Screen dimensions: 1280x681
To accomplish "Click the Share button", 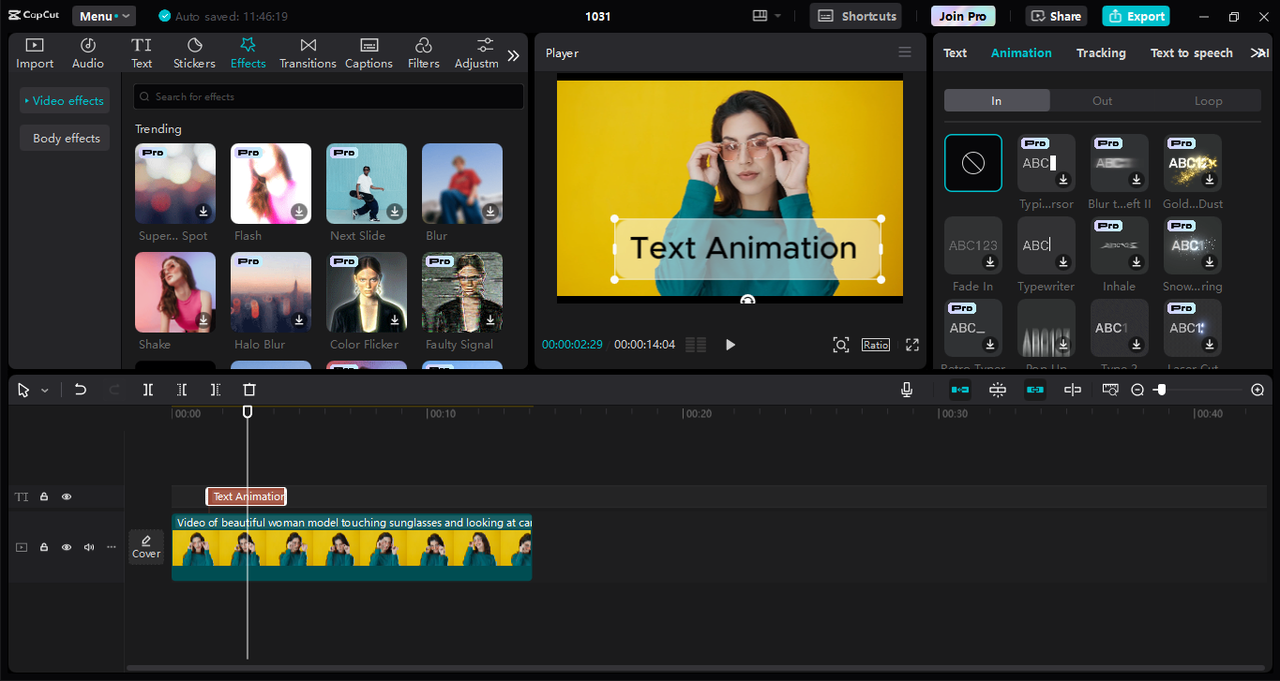I will pyautogui.click(x=1056, y=16).
